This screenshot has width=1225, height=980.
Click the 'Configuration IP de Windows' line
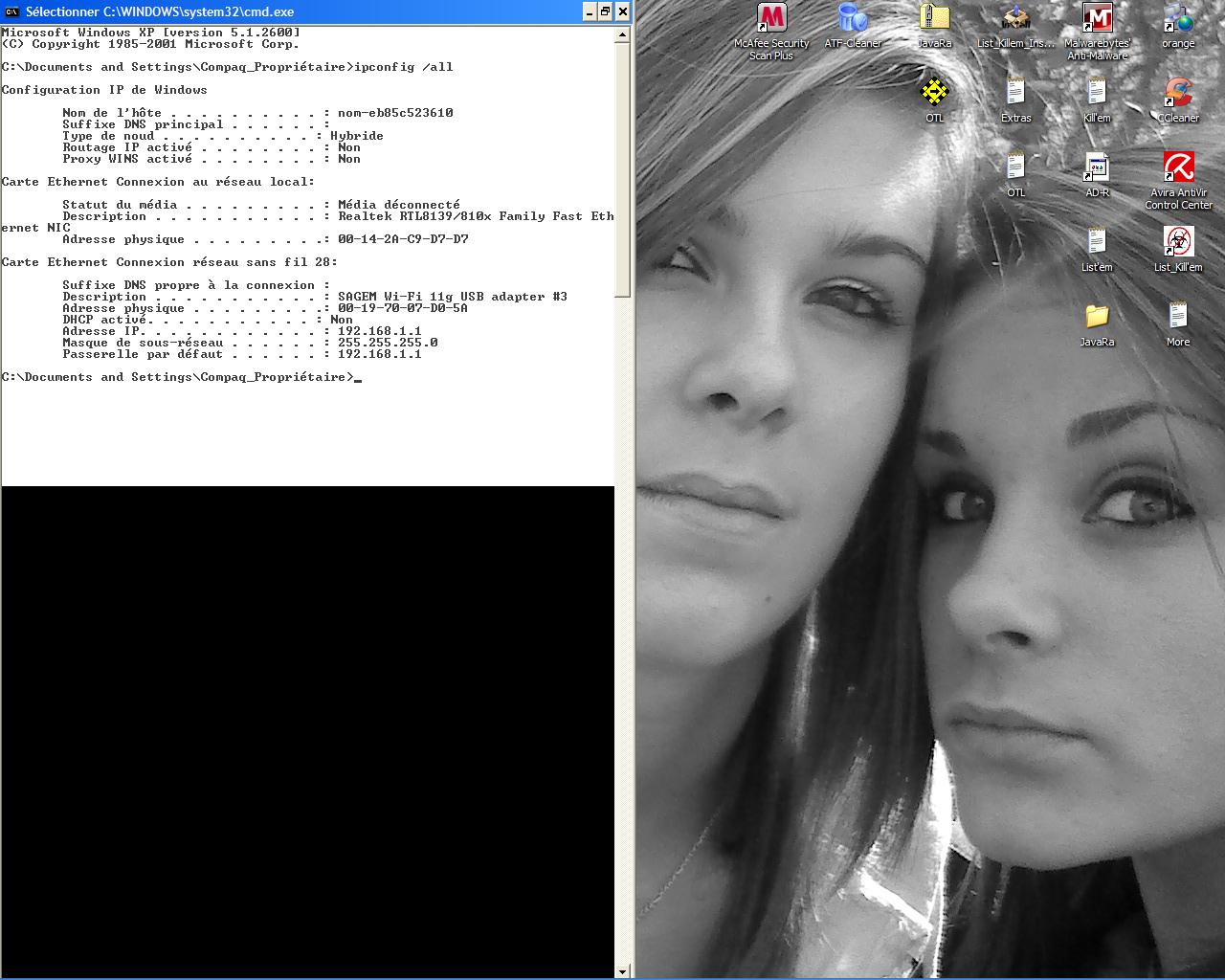[x=104, y=90]
